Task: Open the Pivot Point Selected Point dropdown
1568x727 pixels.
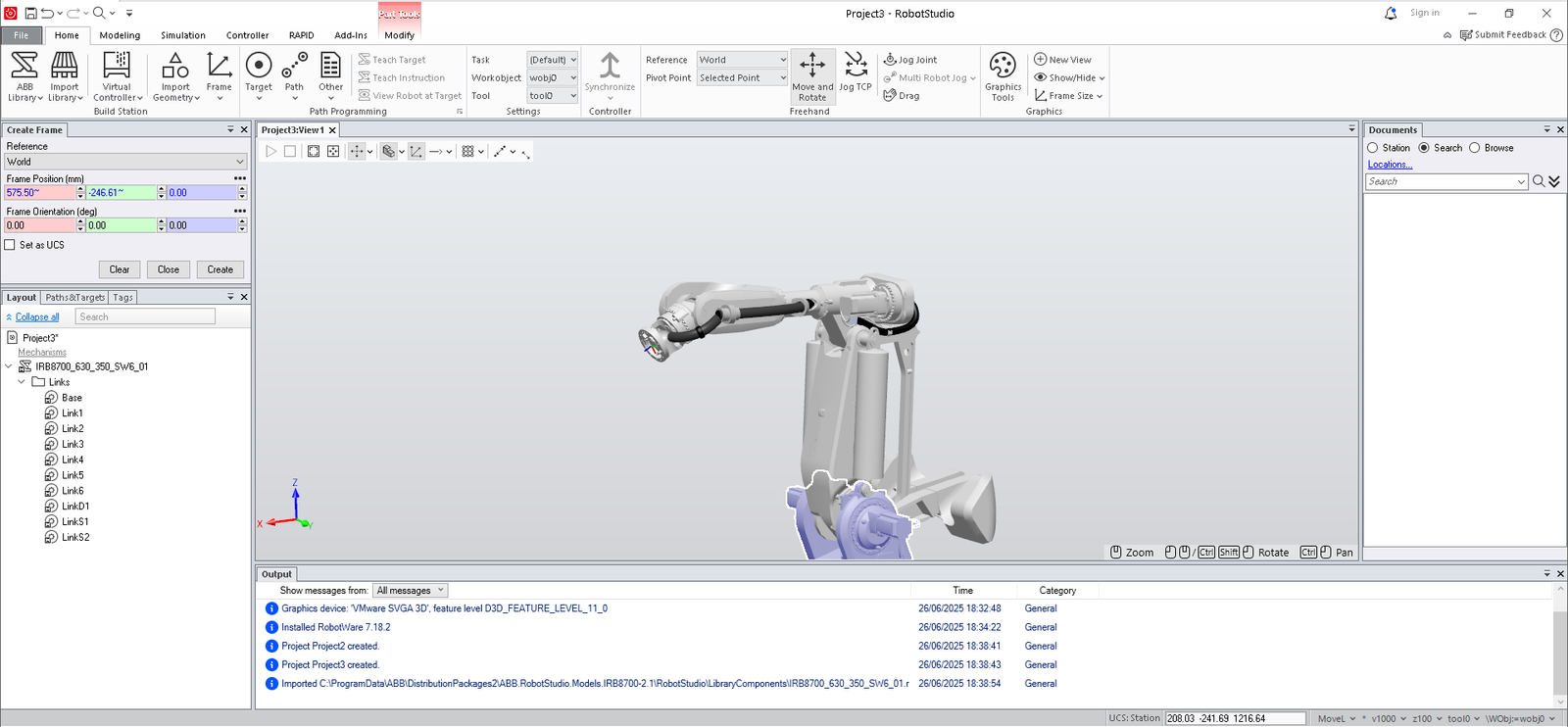Action: (x=742, y=77)
